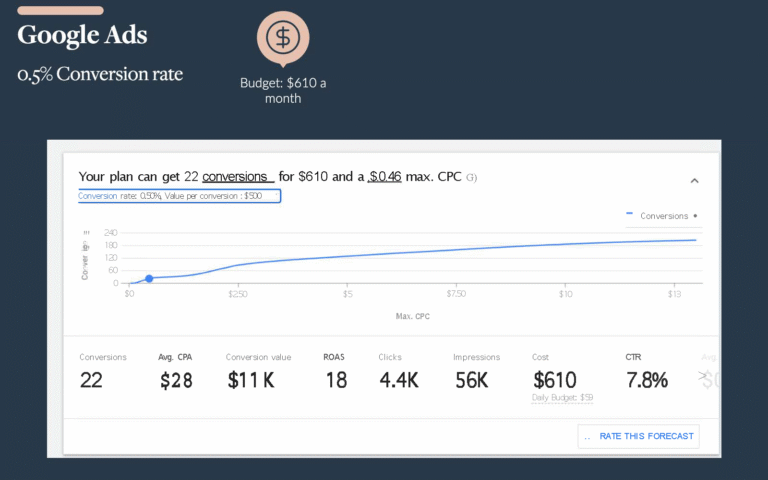Viewport: 768px width, 480px height.
Task: Click the Daily Budget: $59 link under Cost
Action: tap(562, 397)
